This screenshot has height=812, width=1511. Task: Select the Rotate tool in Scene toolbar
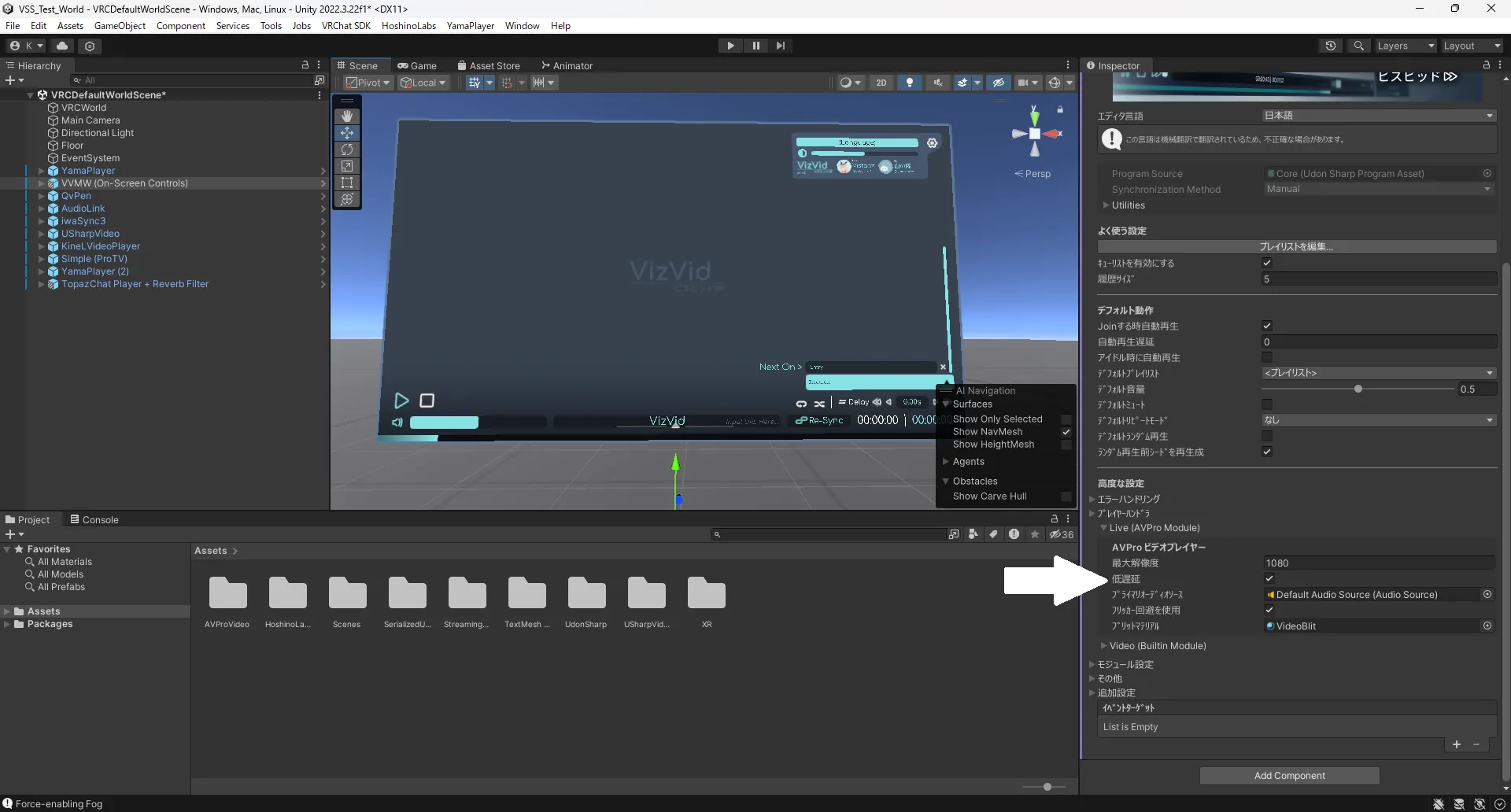coord(347,149)
